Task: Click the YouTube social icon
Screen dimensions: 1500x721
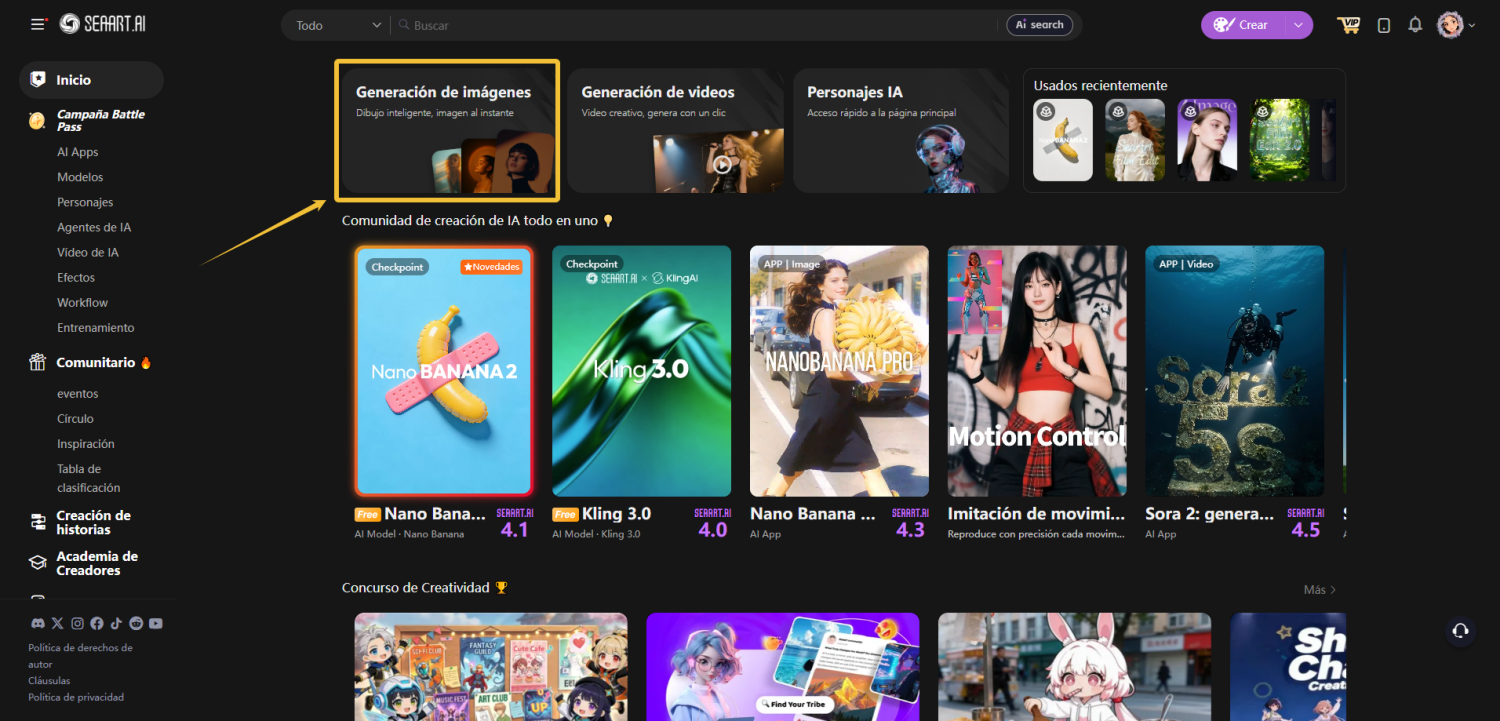Action: pos(155,623)
